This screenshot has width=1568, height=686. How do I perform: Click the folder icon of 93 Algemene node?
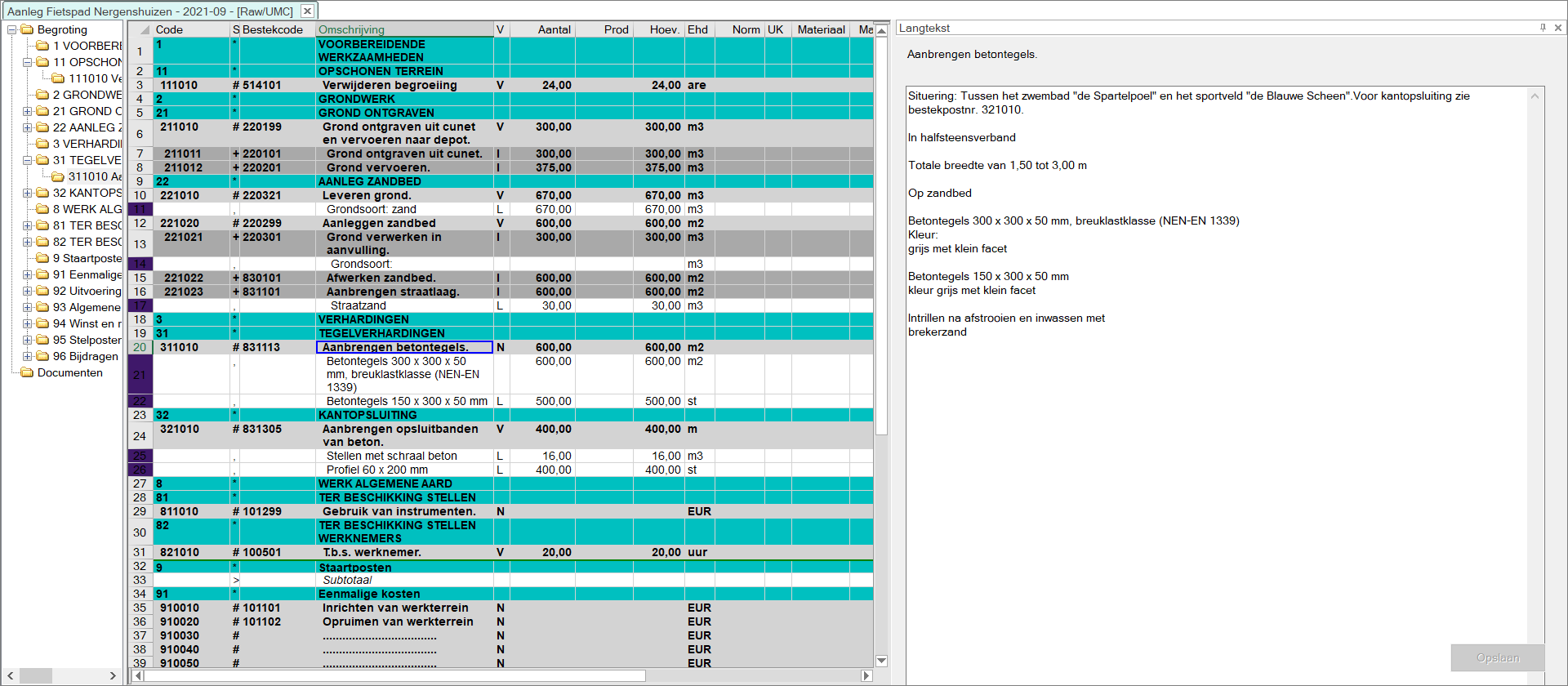coord(42,307)
